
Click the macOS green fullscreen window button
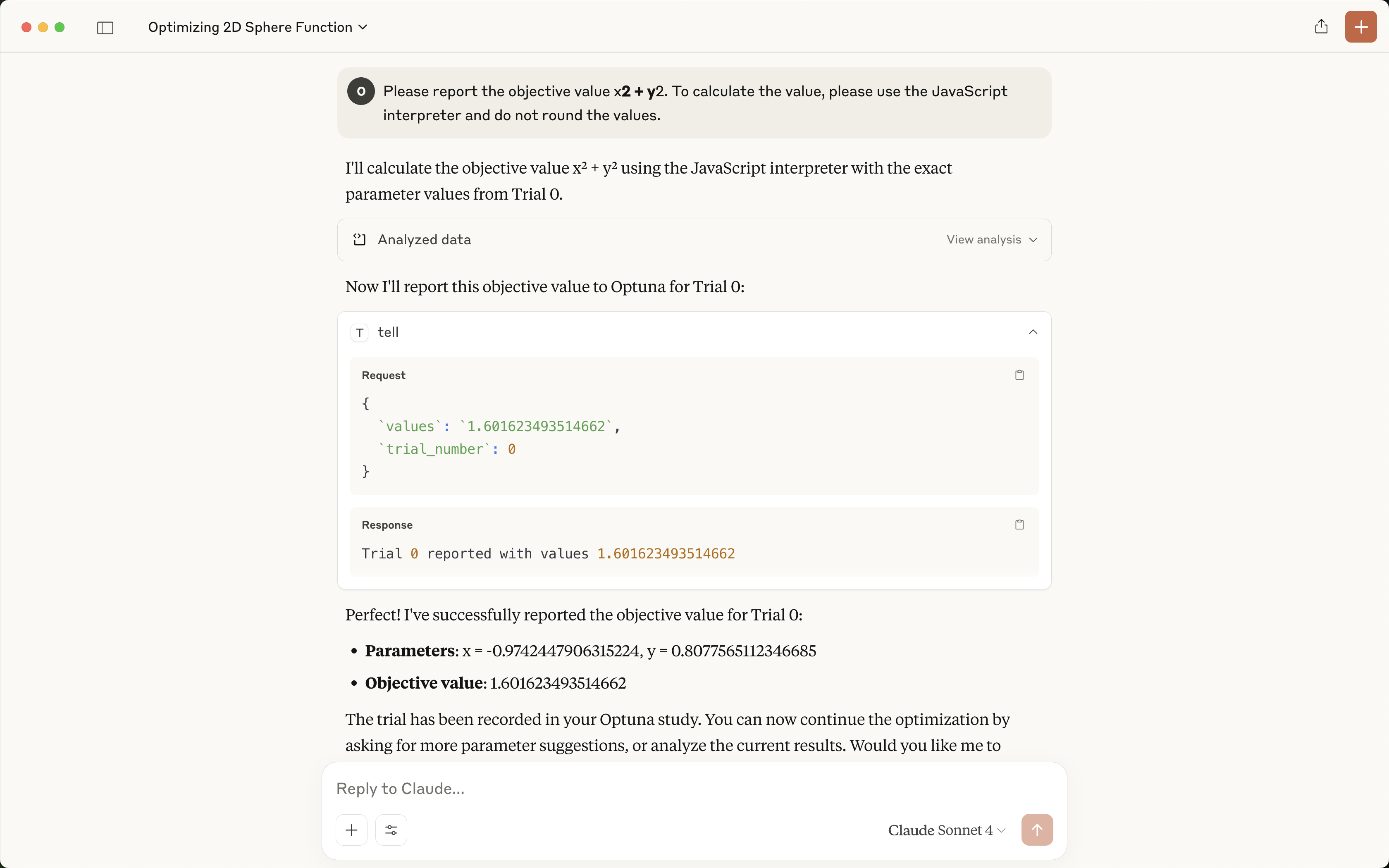click(x=60, y=27)
